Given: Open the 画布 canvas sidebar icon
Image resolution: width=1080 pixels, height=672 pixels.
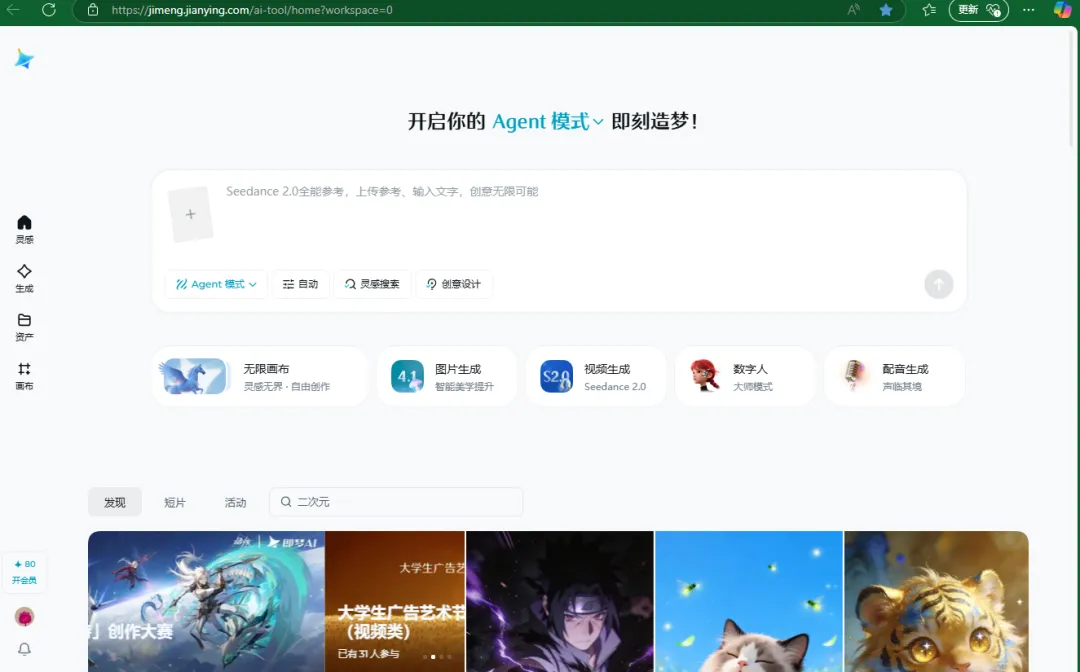Looking at the screenshot, I should [x=24, y=377].
